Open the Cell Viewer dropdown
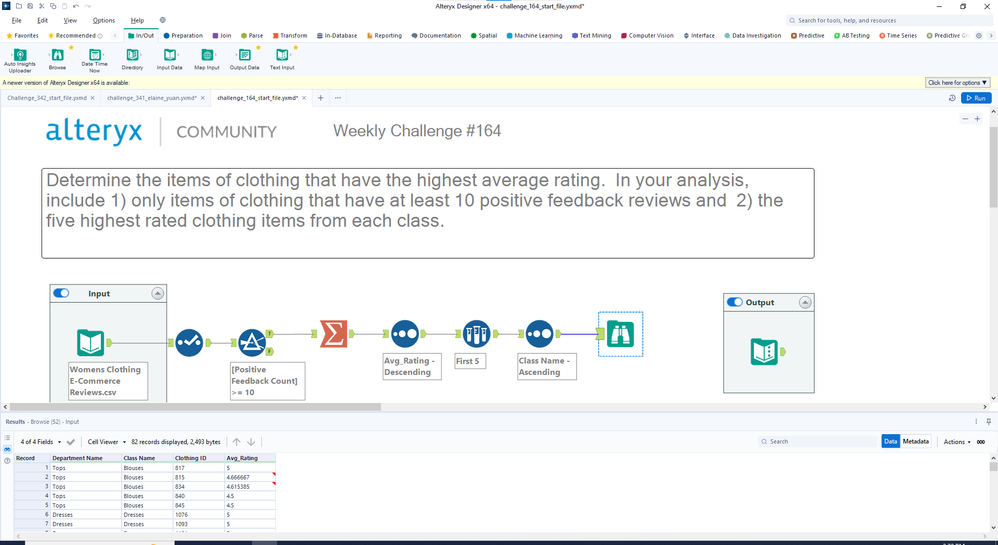This screenshot has width=998, height=545. click(106, 442)
